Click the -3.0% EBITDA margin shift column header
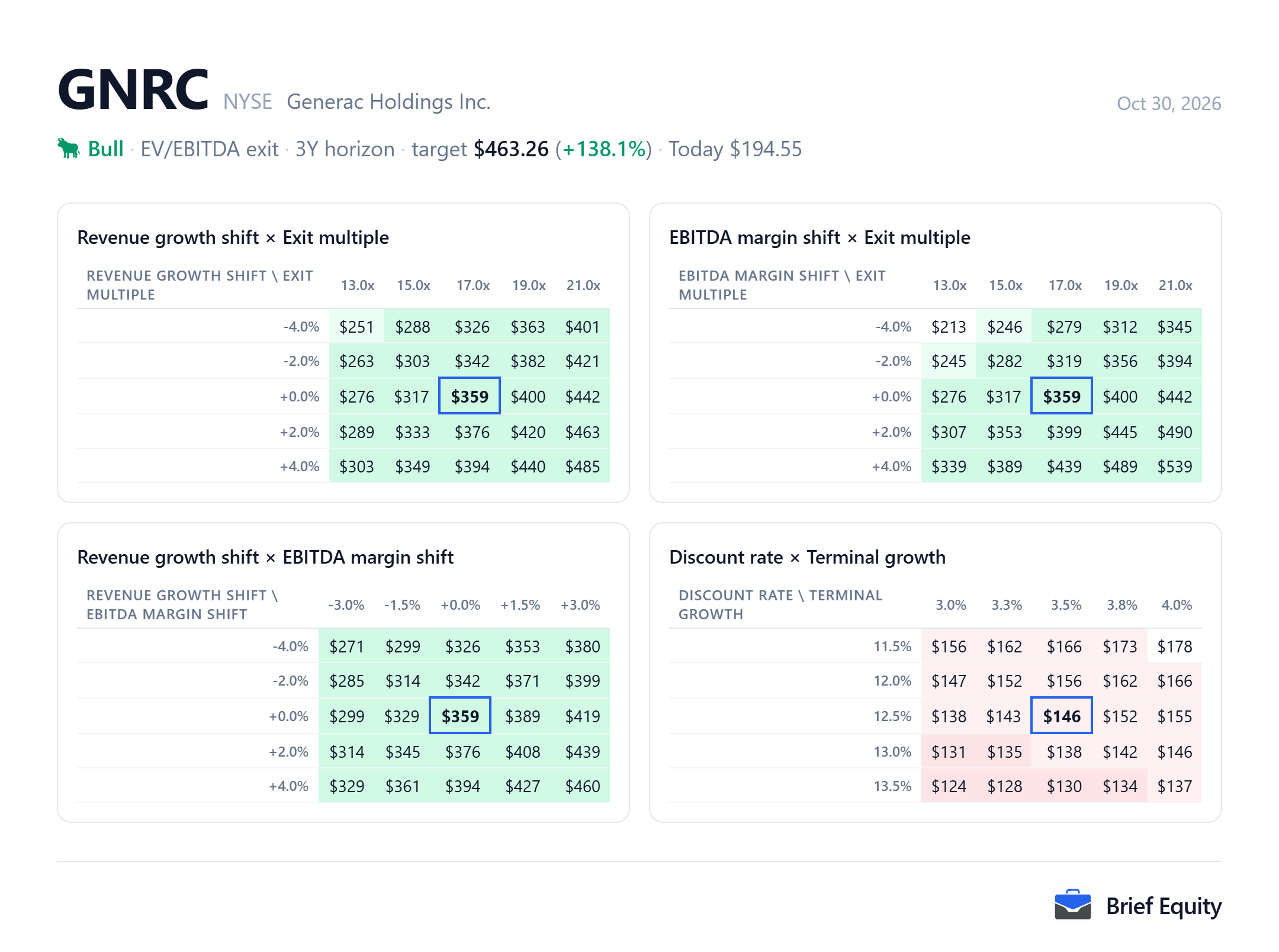Viewport: 1279px width, 952px height. [346, 604]
